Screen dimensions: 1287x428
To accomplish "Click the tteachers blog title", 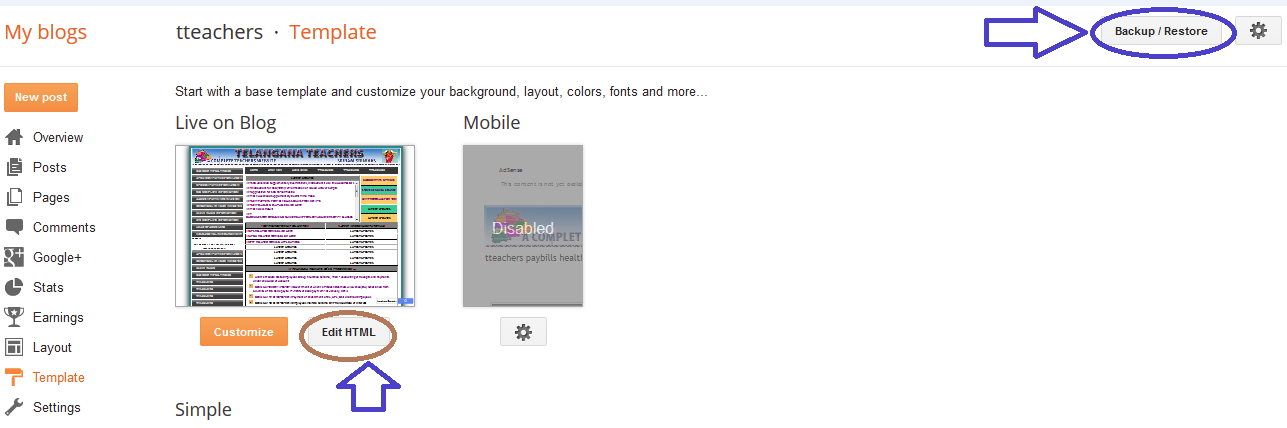I will point(220,32).
